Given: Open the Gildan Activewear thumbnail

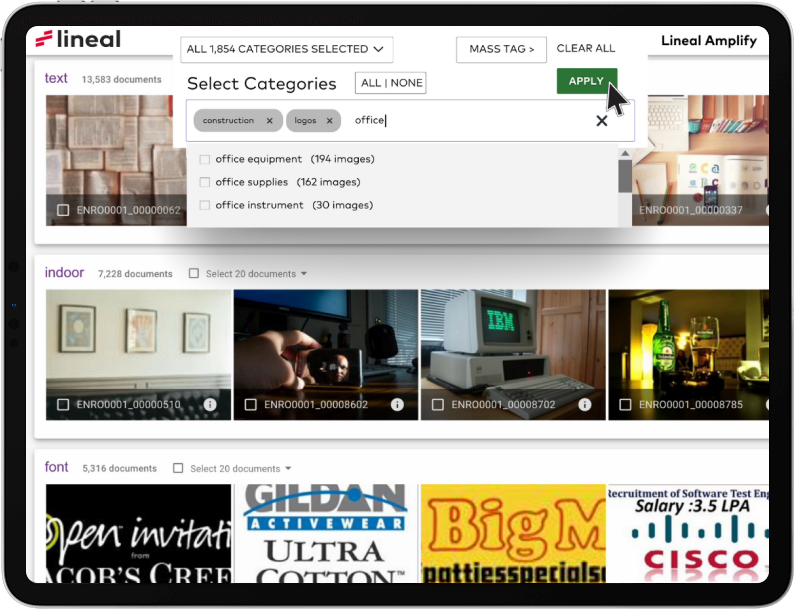Looking at the screenshot, I should point(326,533).
